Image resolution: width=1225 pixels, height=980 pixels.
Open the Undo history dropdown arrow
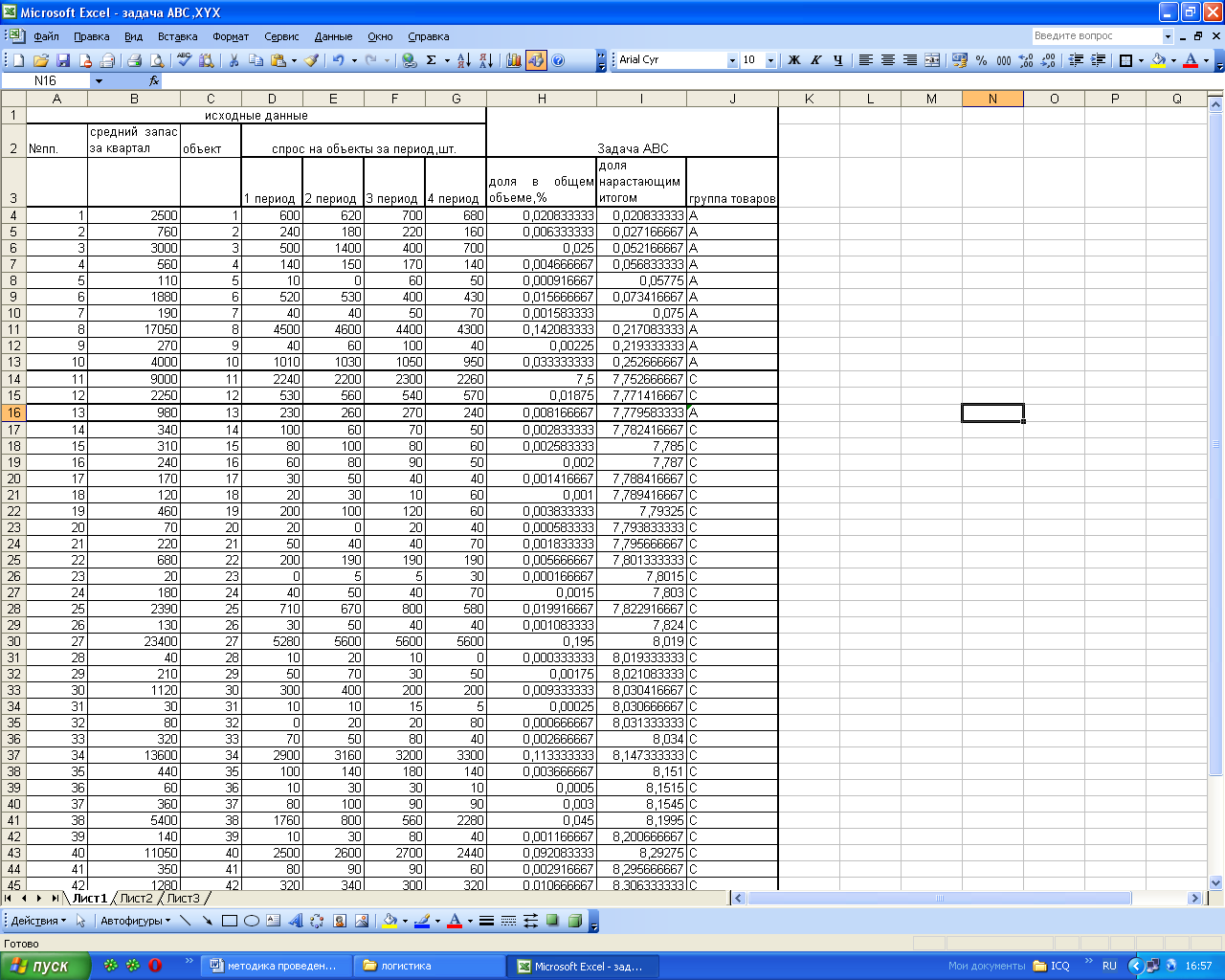tap(354, 60)
